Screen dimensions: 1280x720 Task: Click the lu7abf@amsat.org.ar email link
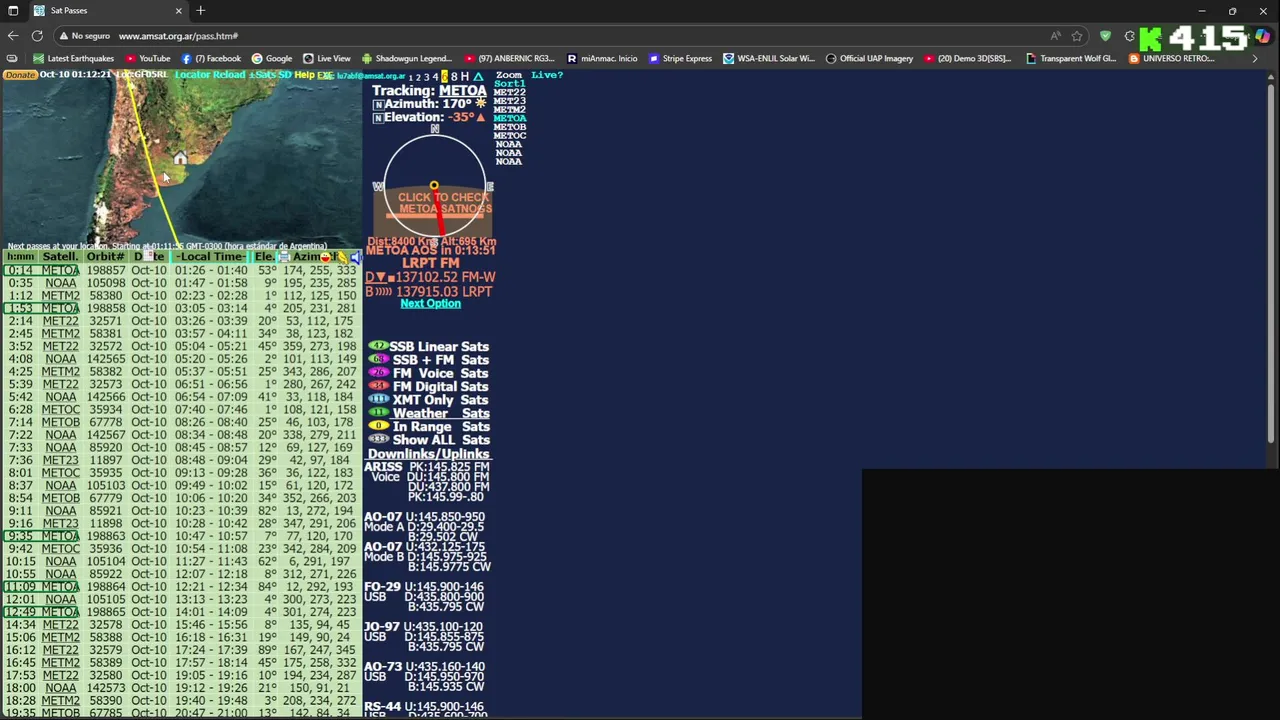click(370, 76)
